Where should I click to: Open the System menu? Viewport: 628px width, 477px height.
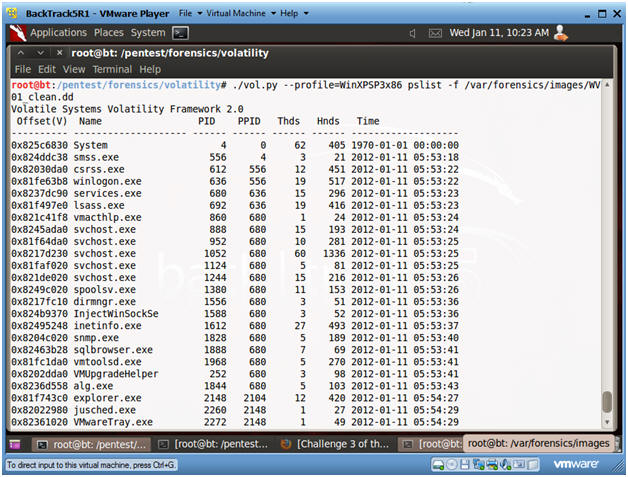click(x=148, y=33)
